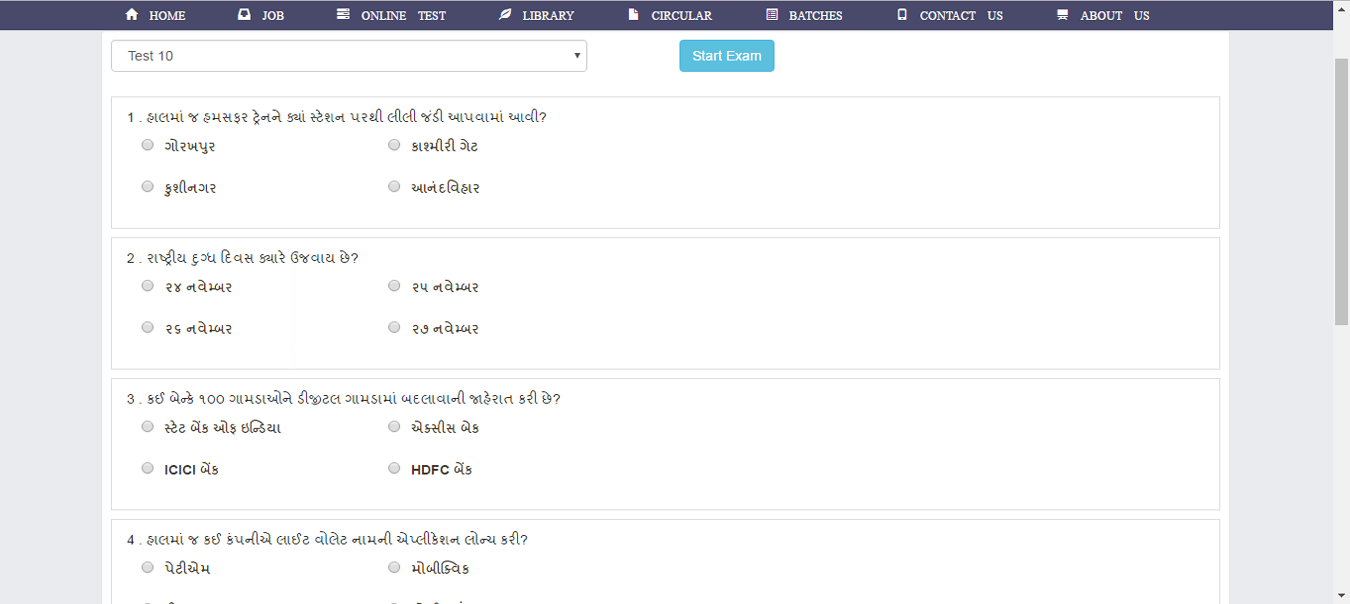The image size is (1350, 604).
Task: Select the પેટીએમ option
Action: pos(148,568)
